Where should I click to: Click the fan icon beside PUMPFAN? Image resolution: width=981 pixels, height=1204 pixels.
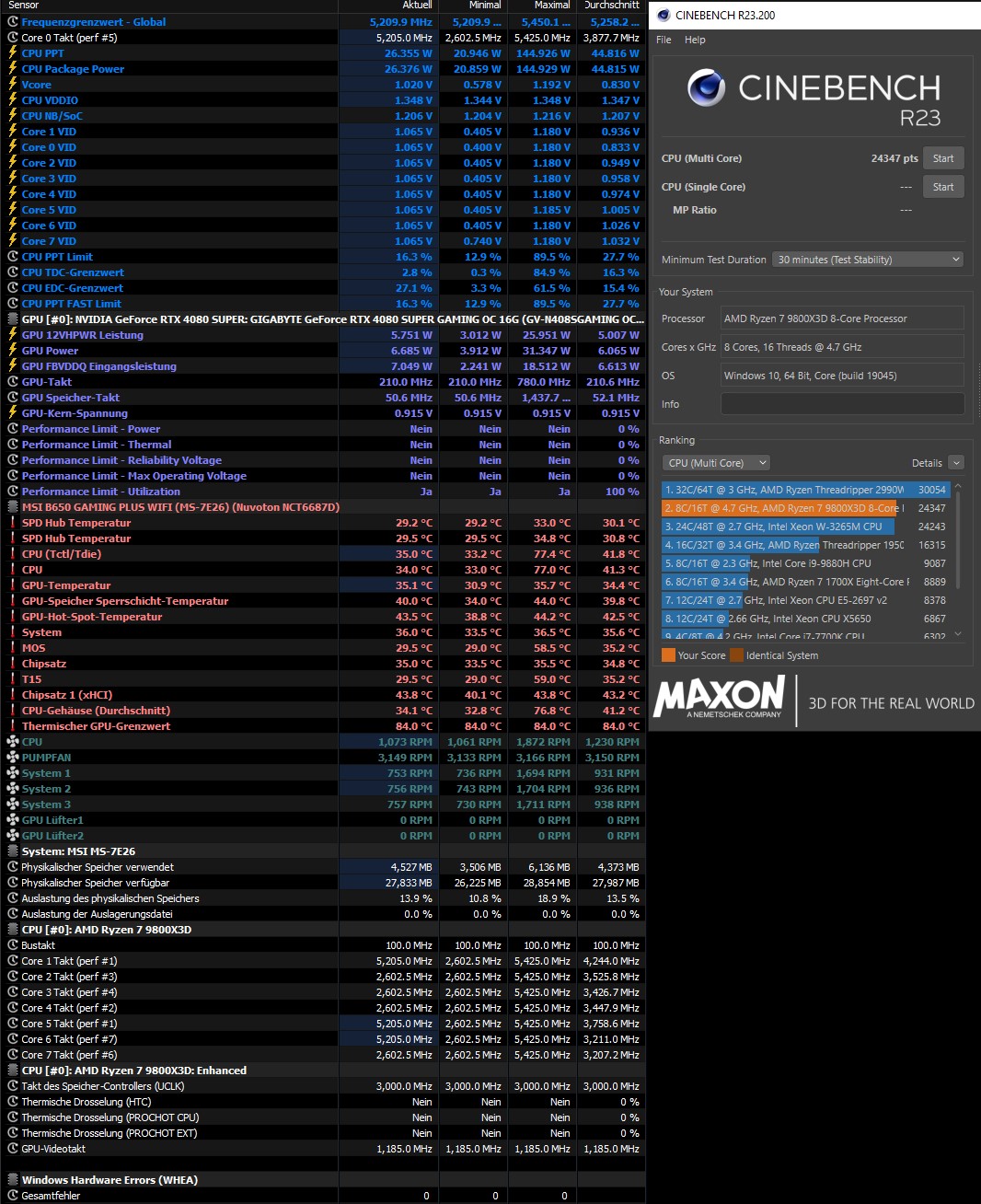(12, 758)
